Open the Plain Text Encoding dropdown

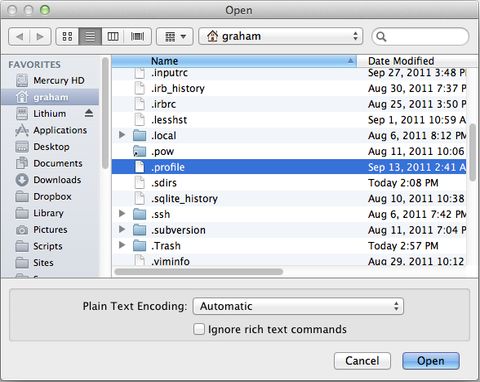(x=298, y=306)
